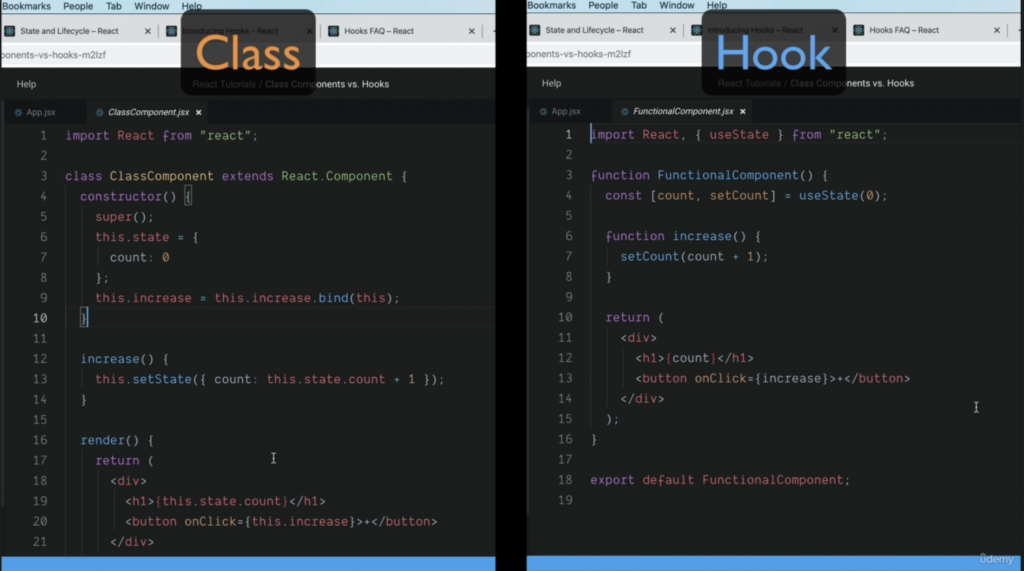This screenshot has height=571, width=1024.
Task: Click "onClick={increase}" button line in right editor
Action: [773, 378]
